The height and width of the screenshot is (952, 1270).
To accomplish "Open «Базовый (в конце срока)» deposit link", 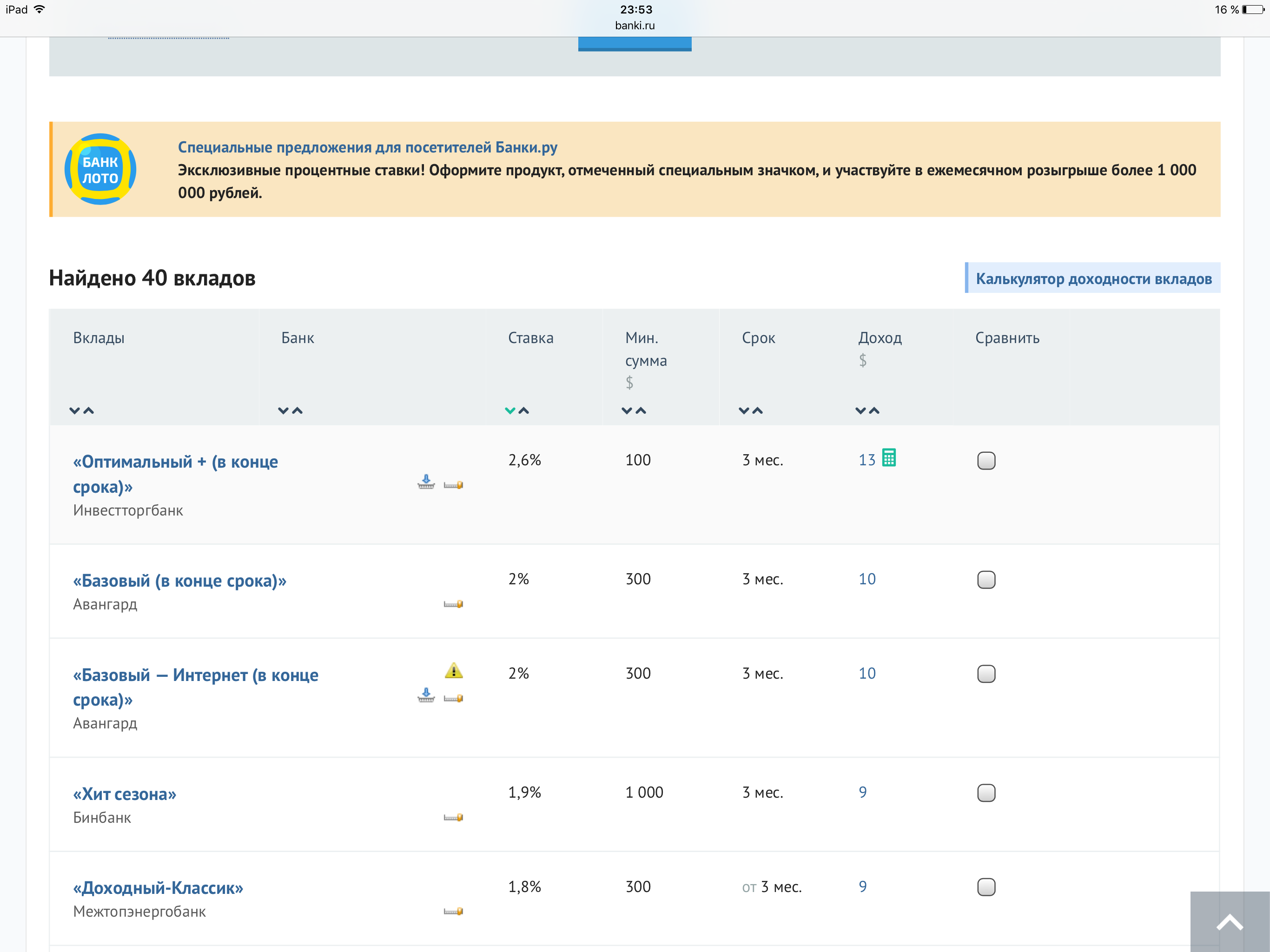I will point(180,581).
